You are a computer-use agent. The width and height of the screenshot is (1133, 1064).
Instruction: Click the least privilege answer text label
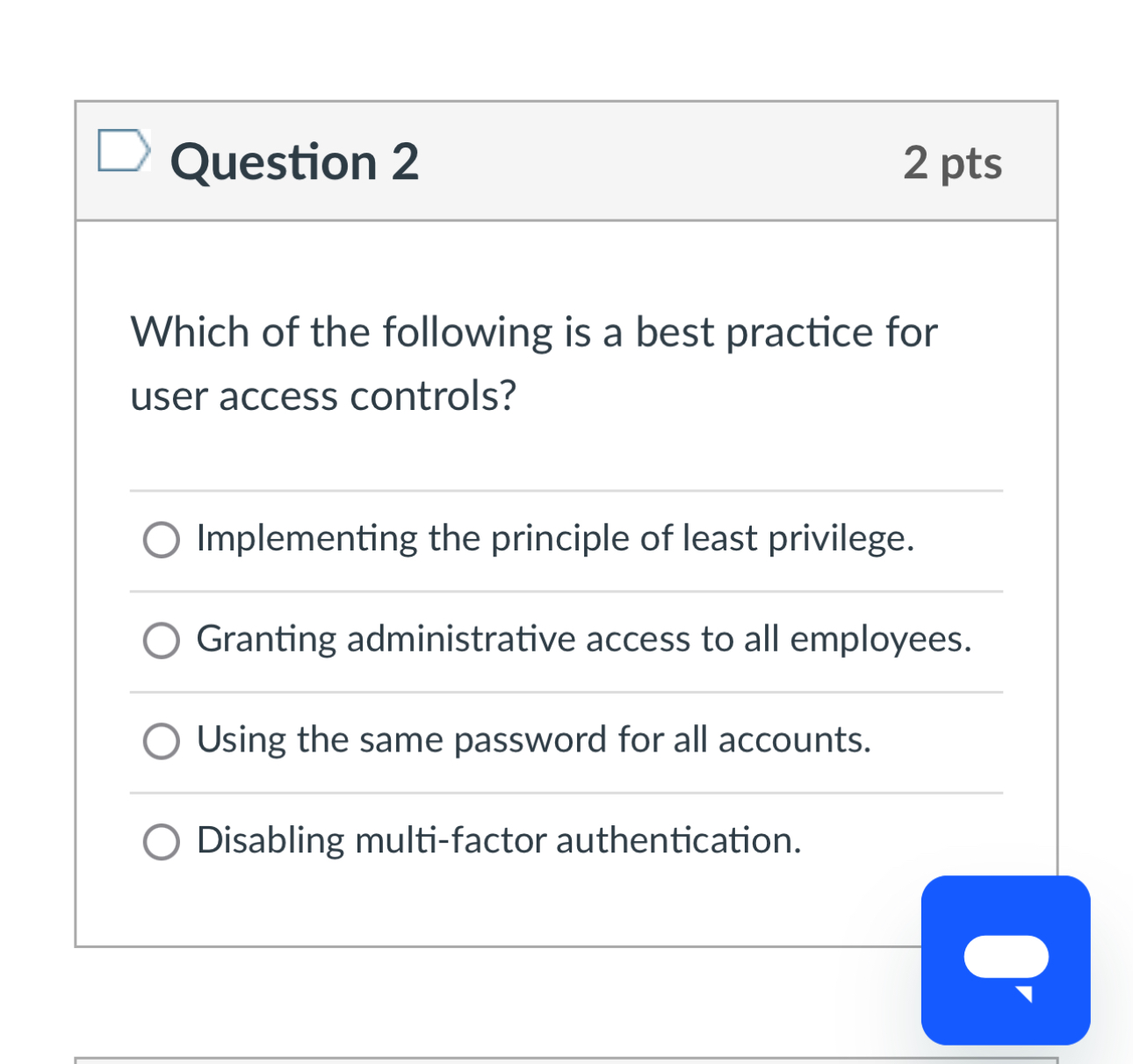pyautogui.click(x=554, y=539)
